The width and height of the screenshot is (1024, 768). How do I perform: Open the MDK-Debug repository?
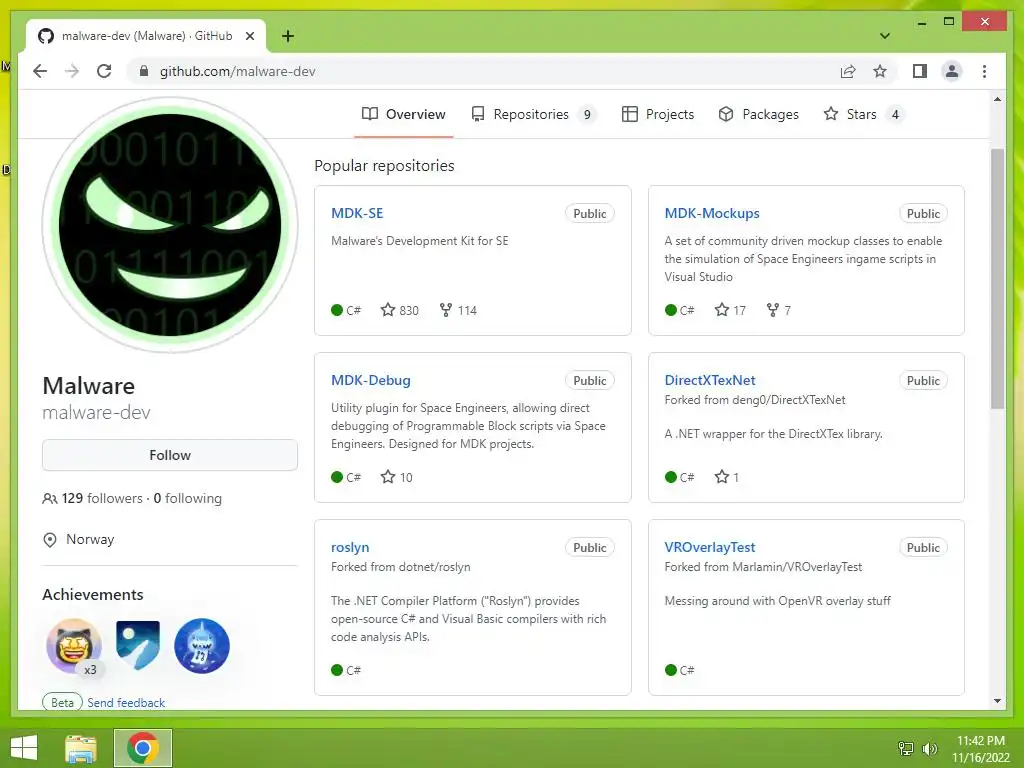(x=371, y=380)
